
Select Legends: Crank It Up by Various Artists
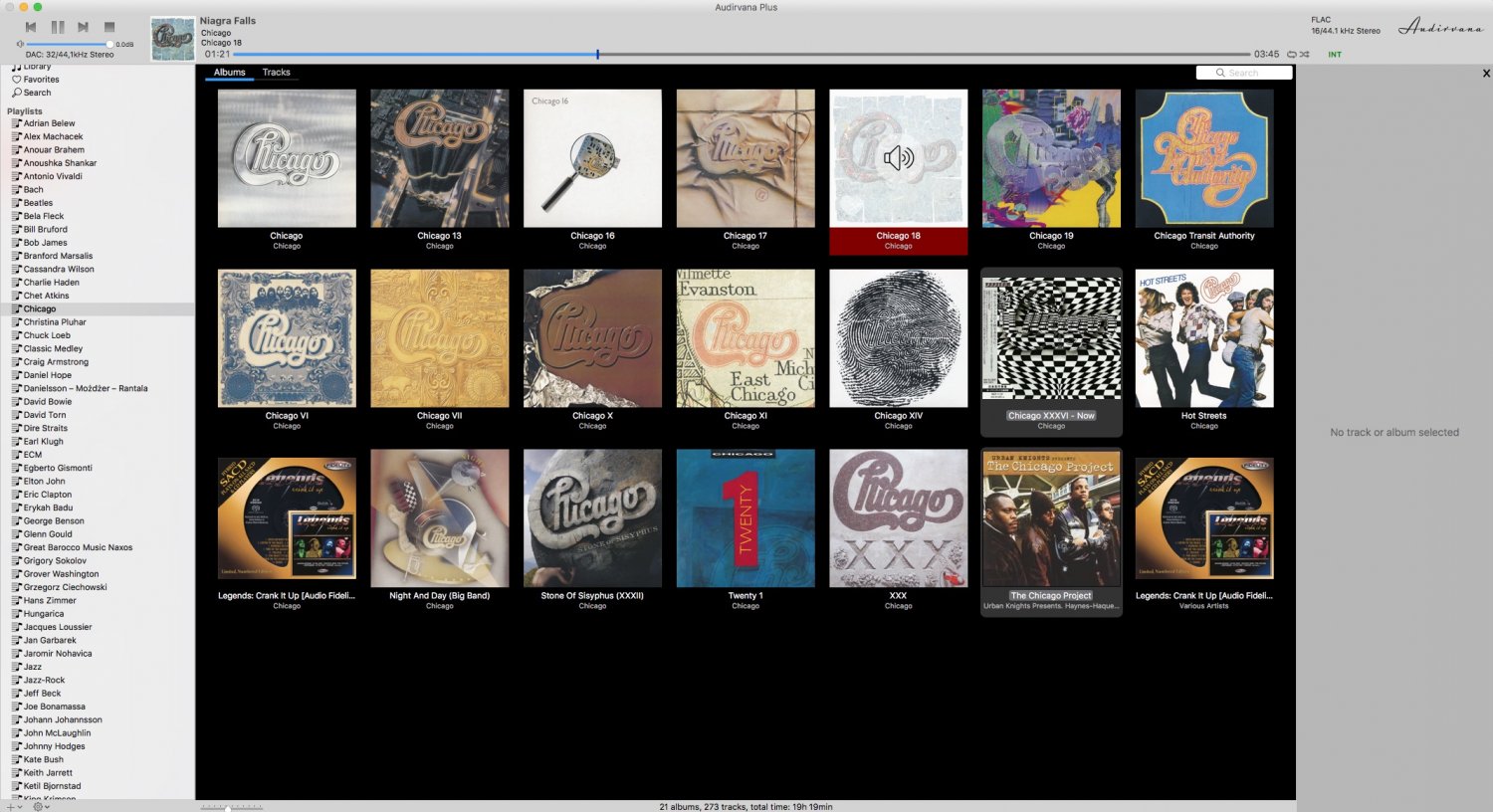click(x=1204, y=518)
